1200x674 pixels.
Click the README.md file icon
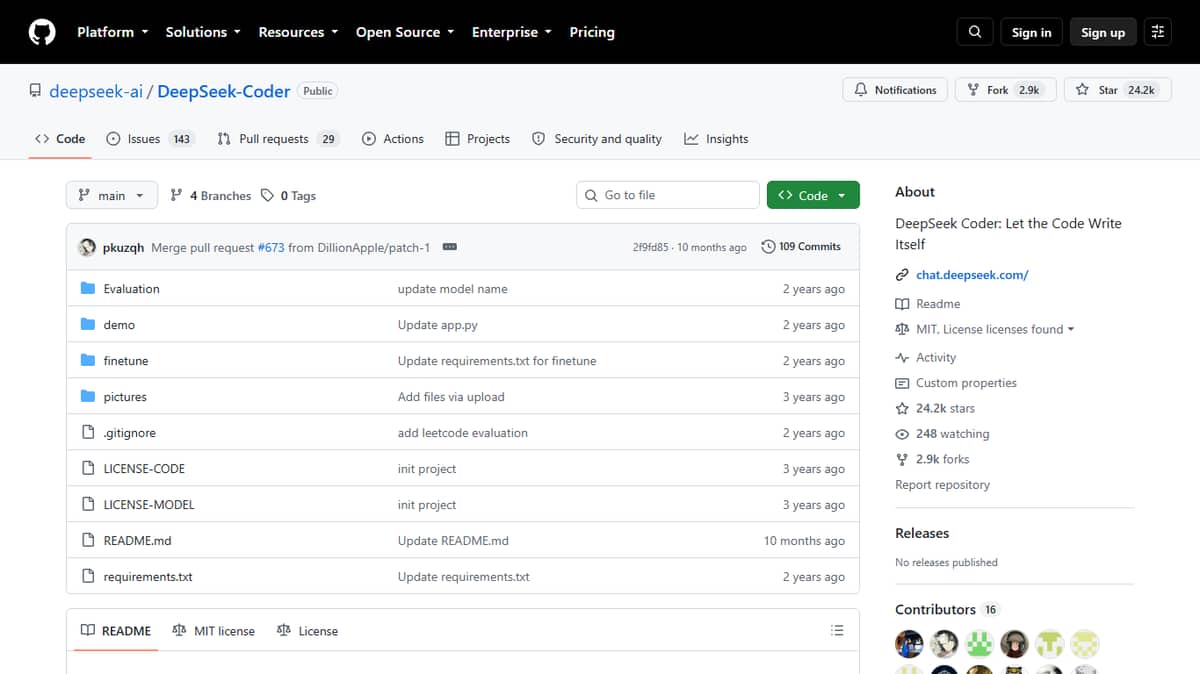click(x=88, y=541)
